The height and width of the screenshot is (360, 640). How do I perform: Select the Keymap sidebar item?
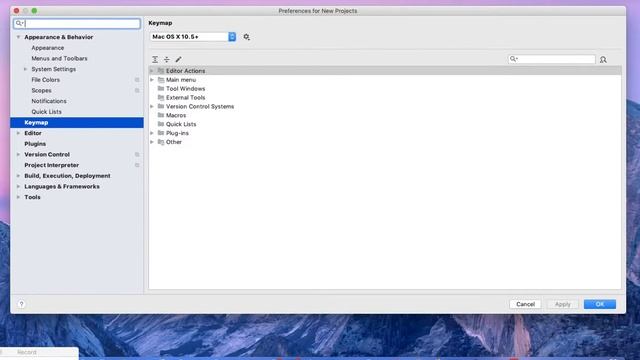pyautogui.click(x=77, y=122)
